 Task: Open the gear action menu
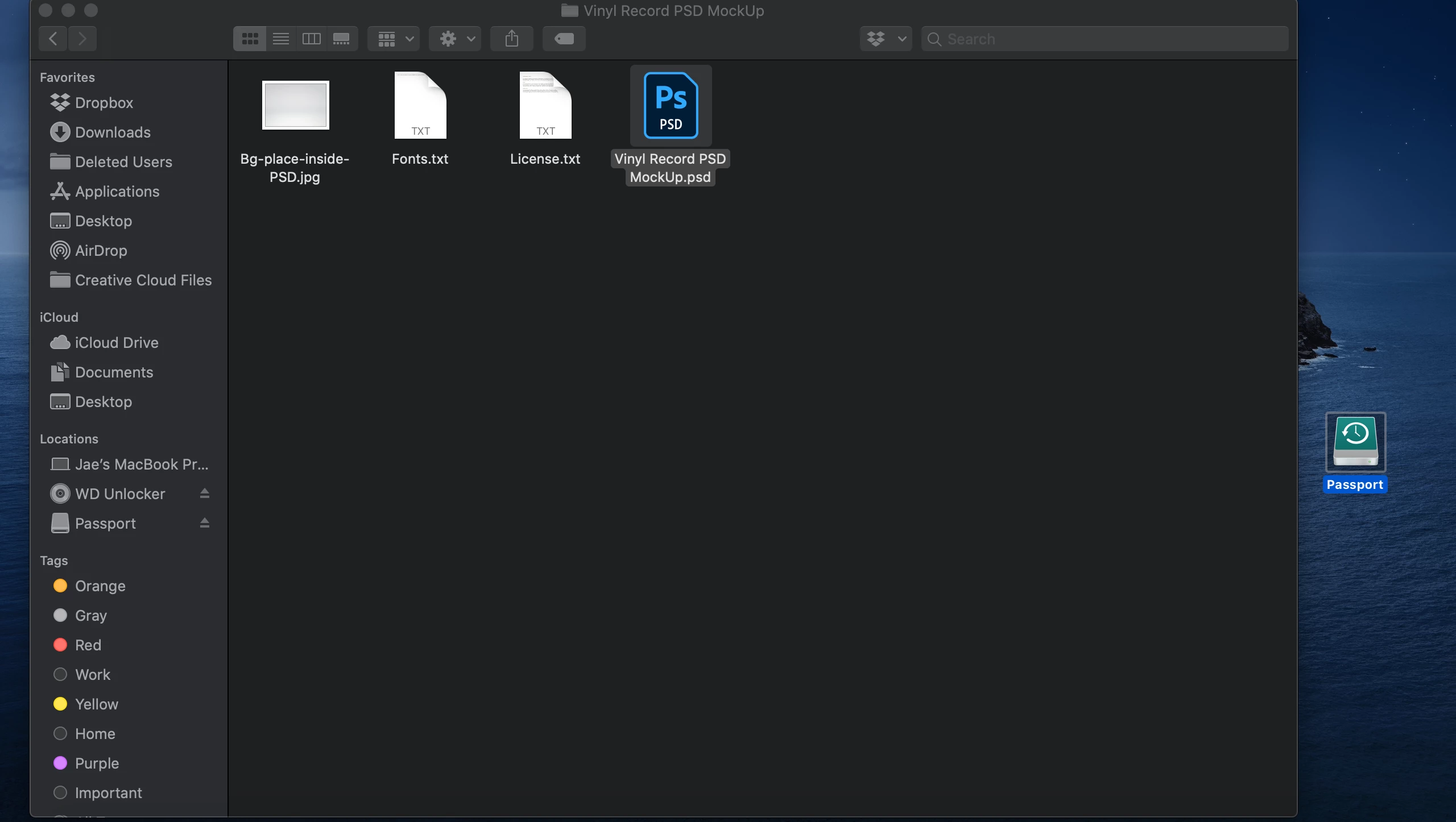[x=455, y=39]
